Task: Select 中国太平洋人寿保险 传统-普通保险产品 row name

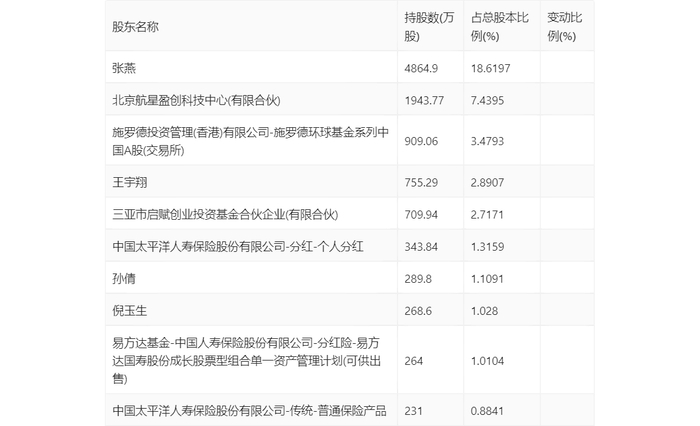Action: (x=249, y=411)
